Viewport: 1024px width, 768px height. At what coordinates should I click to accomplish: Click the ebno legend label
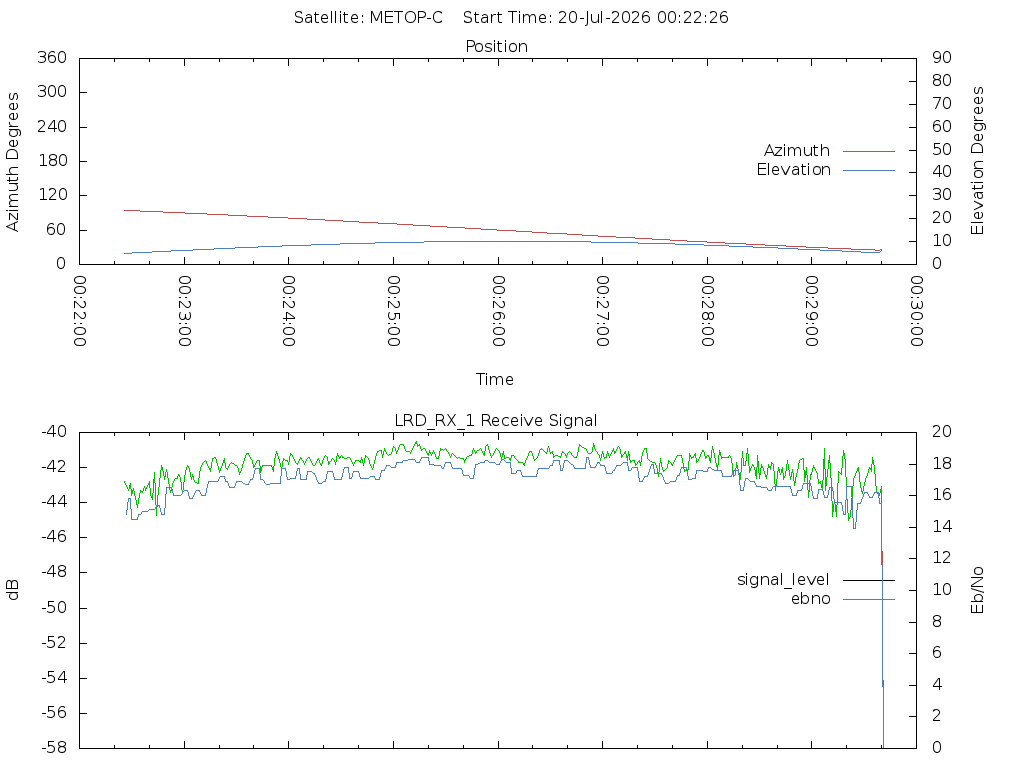pyautogui.click(x=810, y=599)
